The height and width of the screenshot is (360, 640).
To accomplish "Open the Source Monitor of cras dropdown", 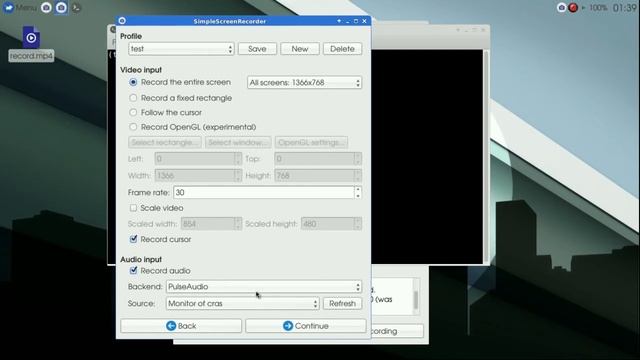I will pyautogui.click(x=242, y=304).
